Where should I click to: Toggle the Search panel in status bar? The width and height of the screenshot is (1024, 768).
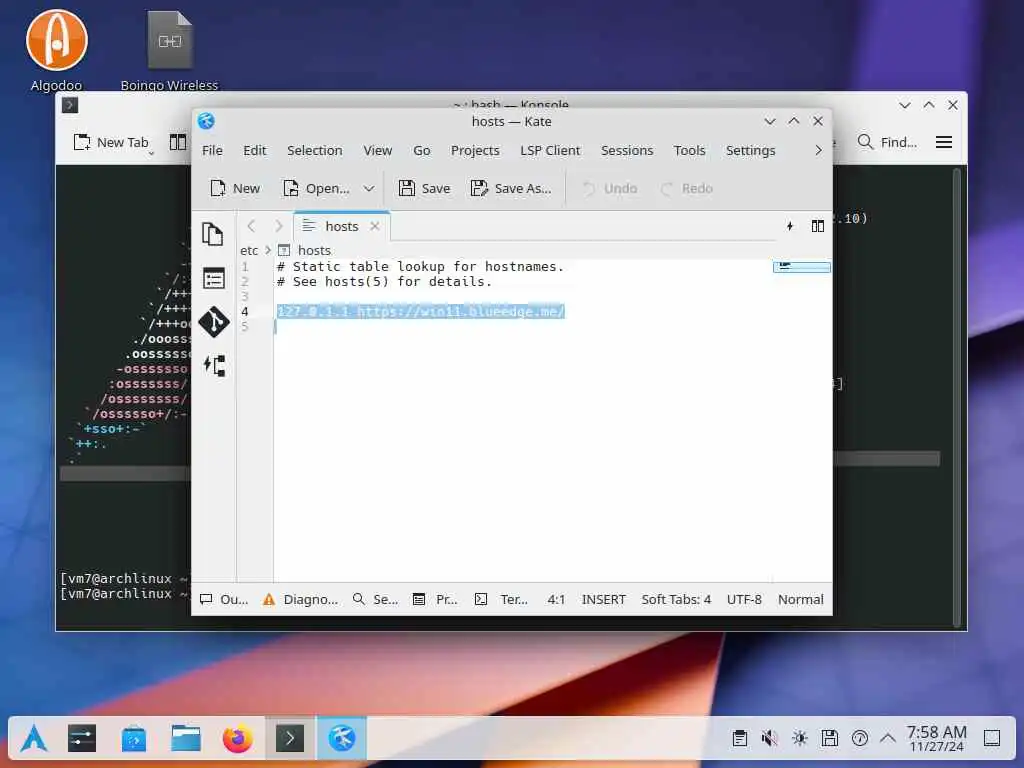[x=376, y=600]
